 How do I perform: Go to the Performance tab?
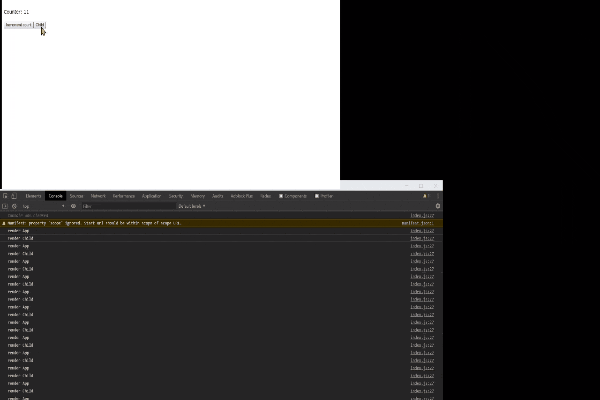[x=124, y=196]
